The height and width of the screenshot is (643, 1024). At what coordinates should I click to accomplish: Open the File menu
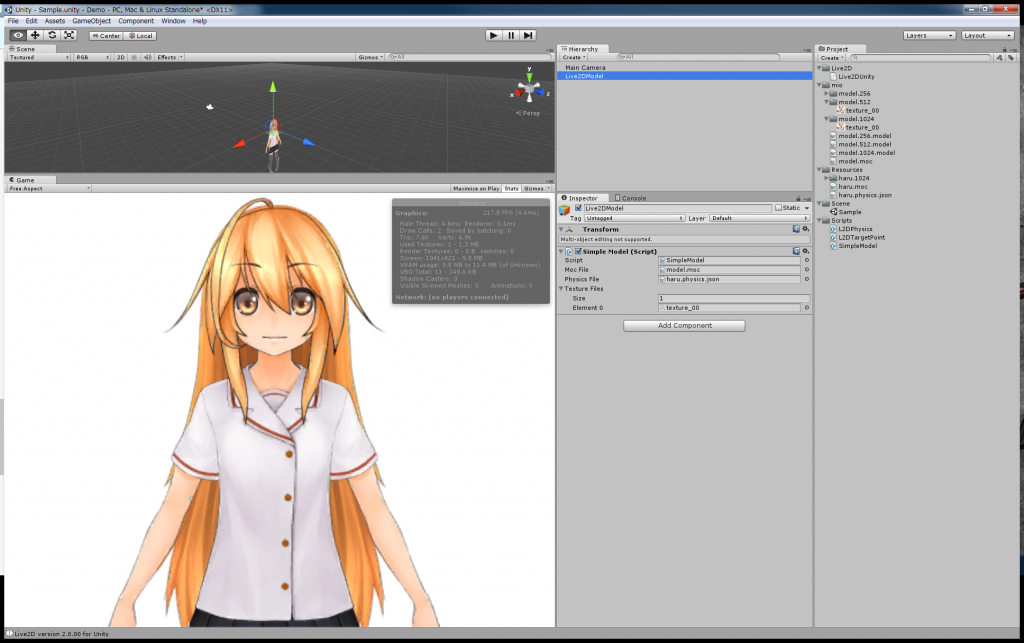[x=13, y=21]
